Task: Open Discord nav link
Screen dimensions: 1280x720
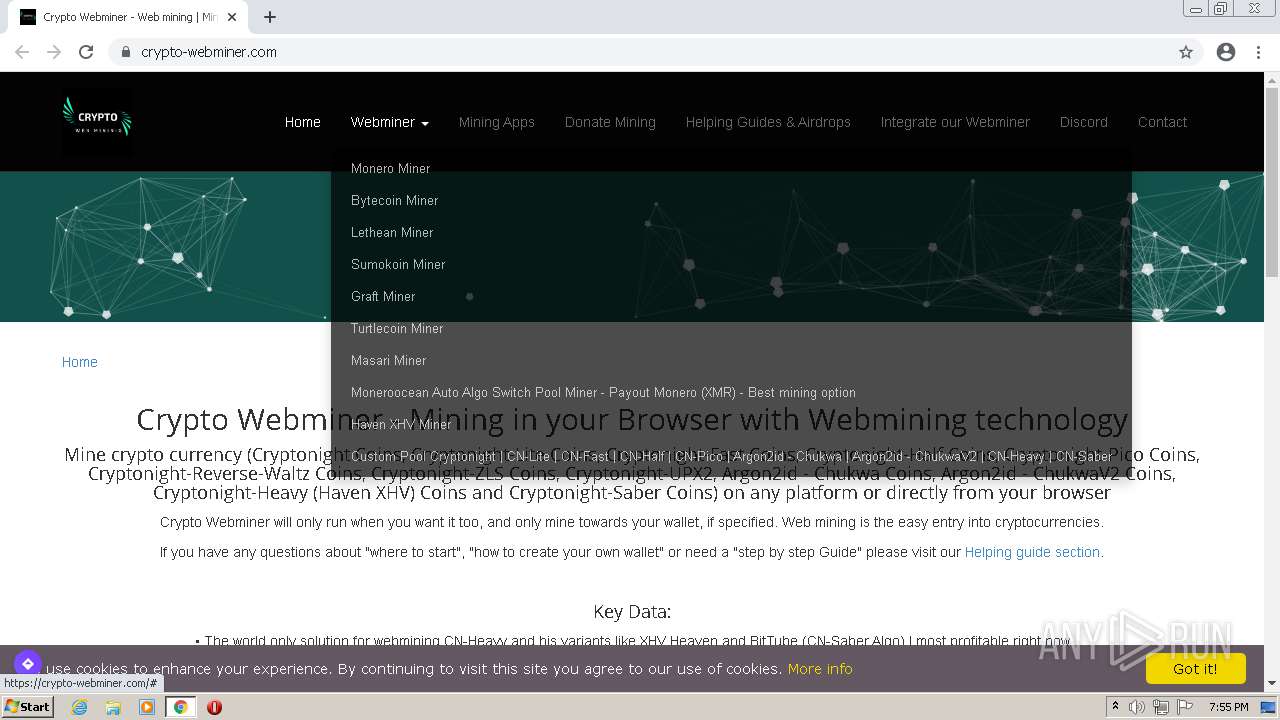Action: tap(1084, 122)
